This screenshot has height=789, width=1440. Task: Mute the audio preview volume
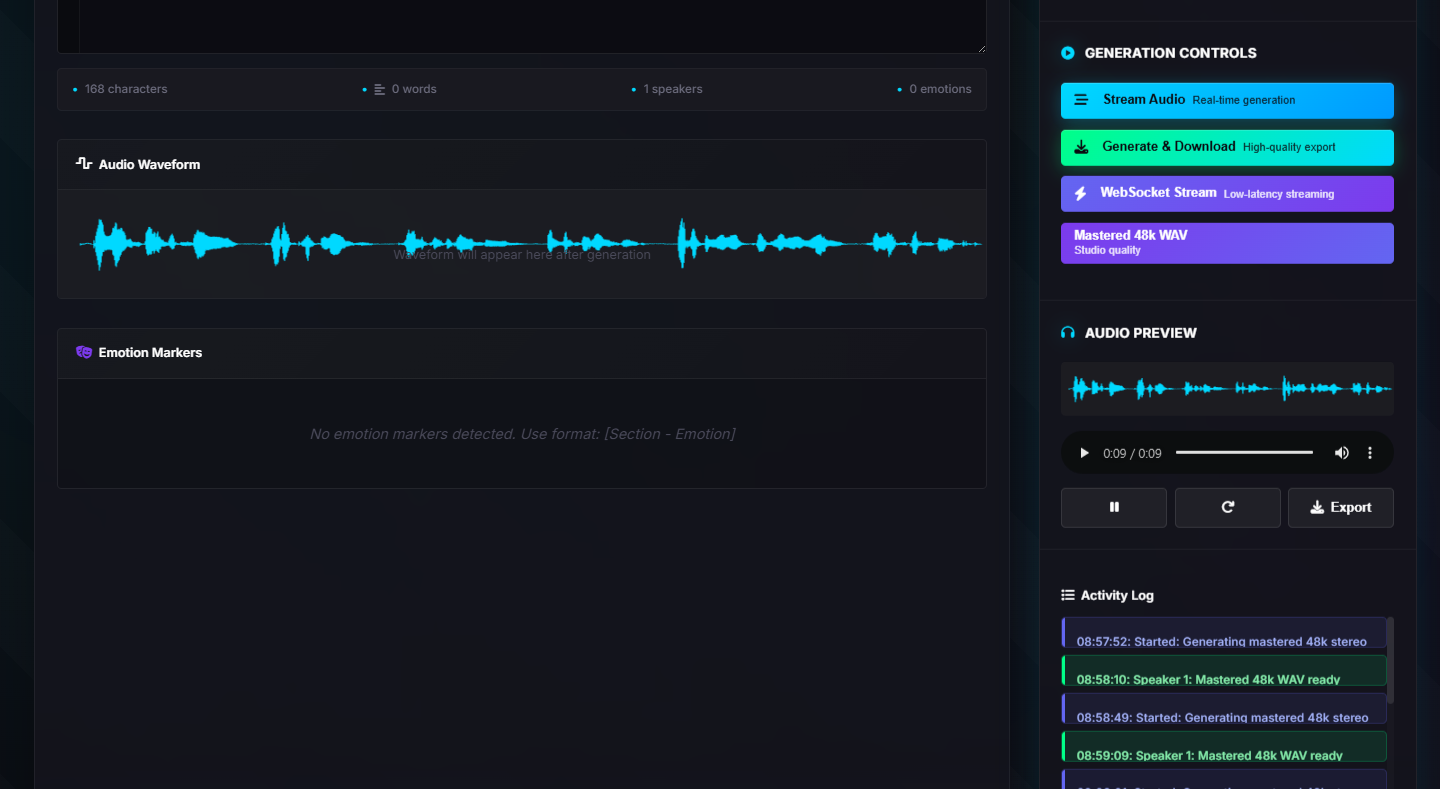tap(1342, 452)
